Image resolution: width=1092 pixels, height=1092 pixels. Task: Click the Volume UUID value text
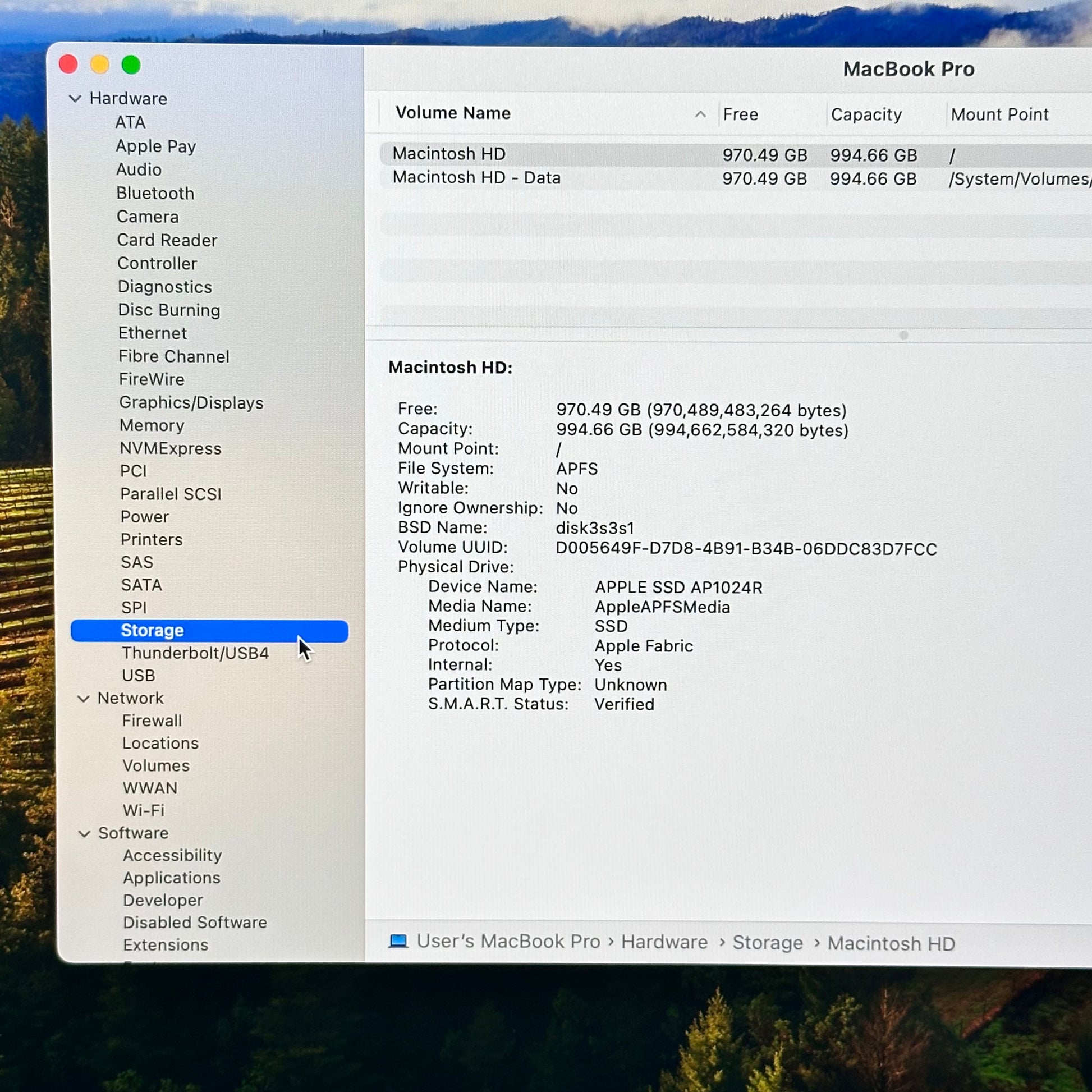[746, 549]
